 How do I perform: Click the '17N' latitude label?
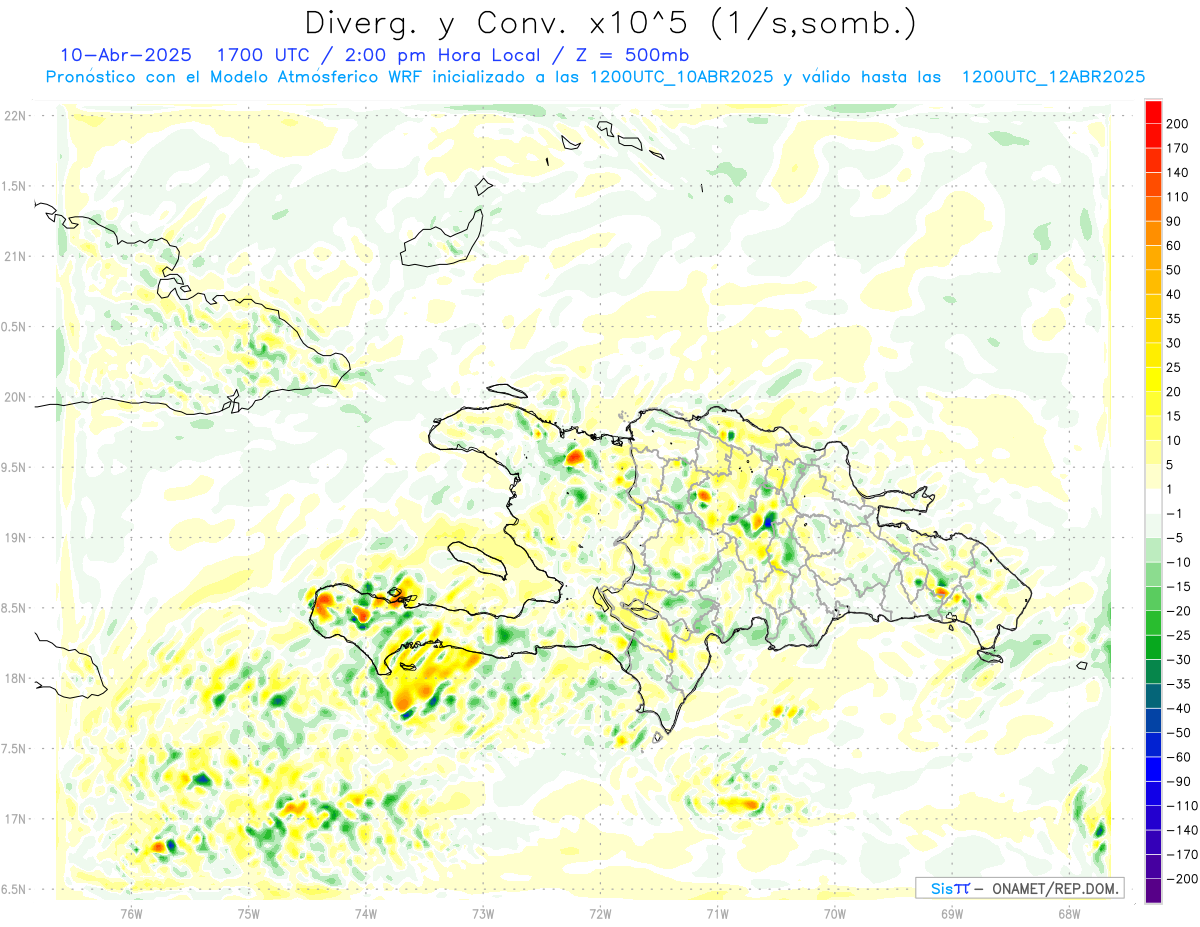[x=13, y=819]
